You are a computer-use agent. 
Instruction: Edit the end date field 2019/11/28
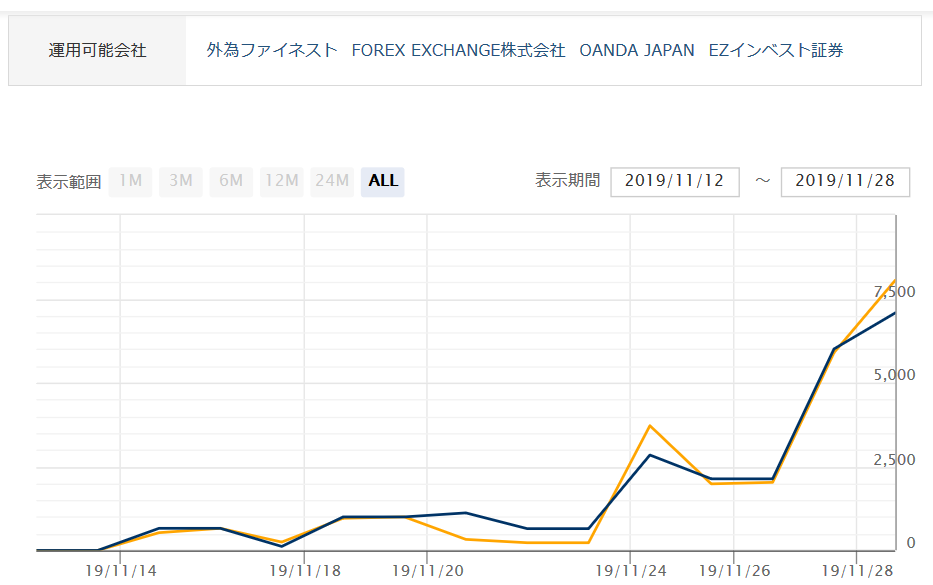pos(845,182)
